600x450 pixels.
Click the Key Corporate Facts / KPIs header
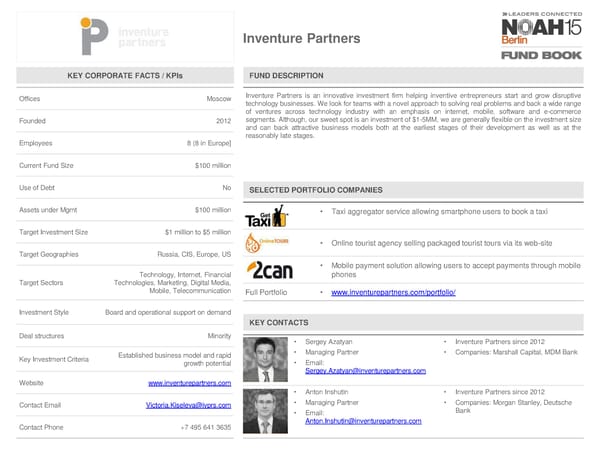[x=125, y=76]
